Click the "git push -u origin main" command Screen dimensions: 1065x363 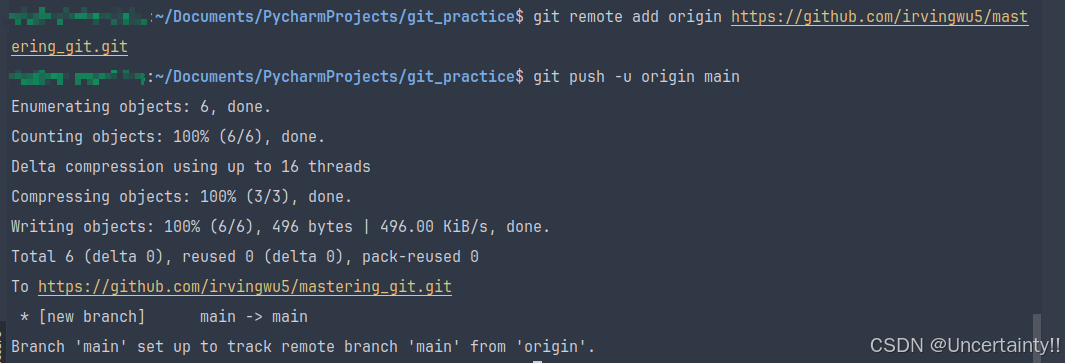[636, 77]
